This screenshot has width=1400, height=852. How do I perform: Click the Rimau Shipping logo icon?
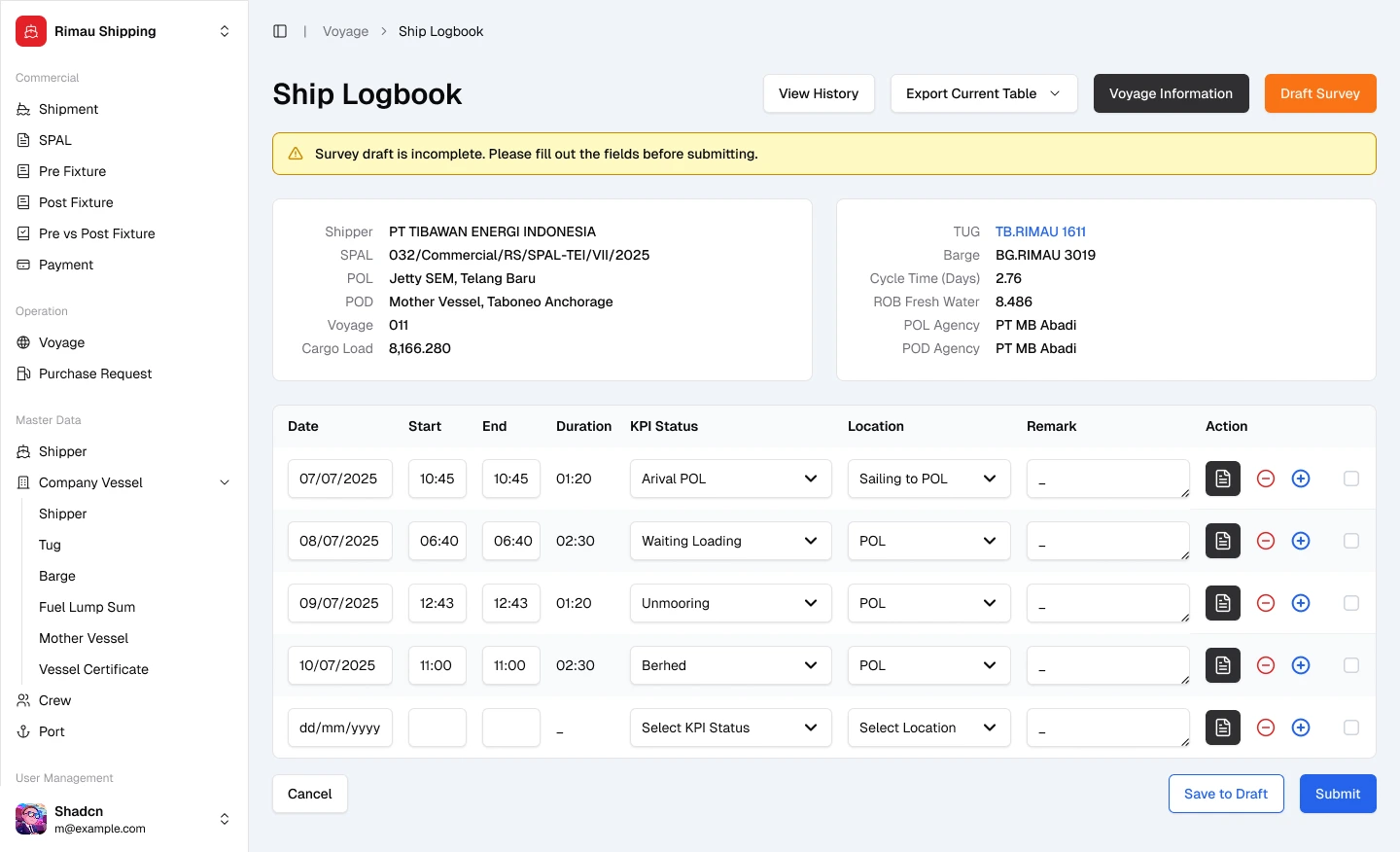pos(31,31)
